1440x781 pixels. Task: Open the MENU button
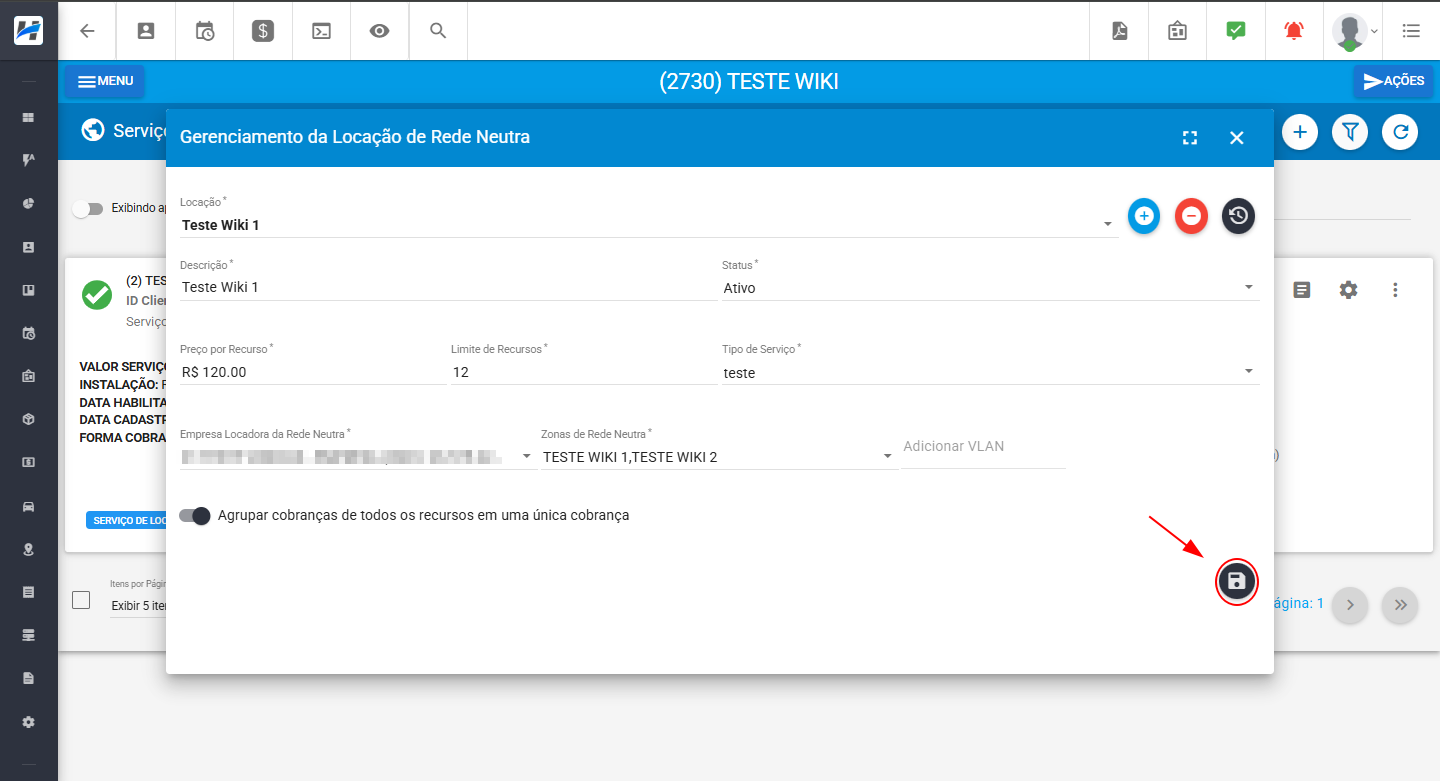pos(105,81)
